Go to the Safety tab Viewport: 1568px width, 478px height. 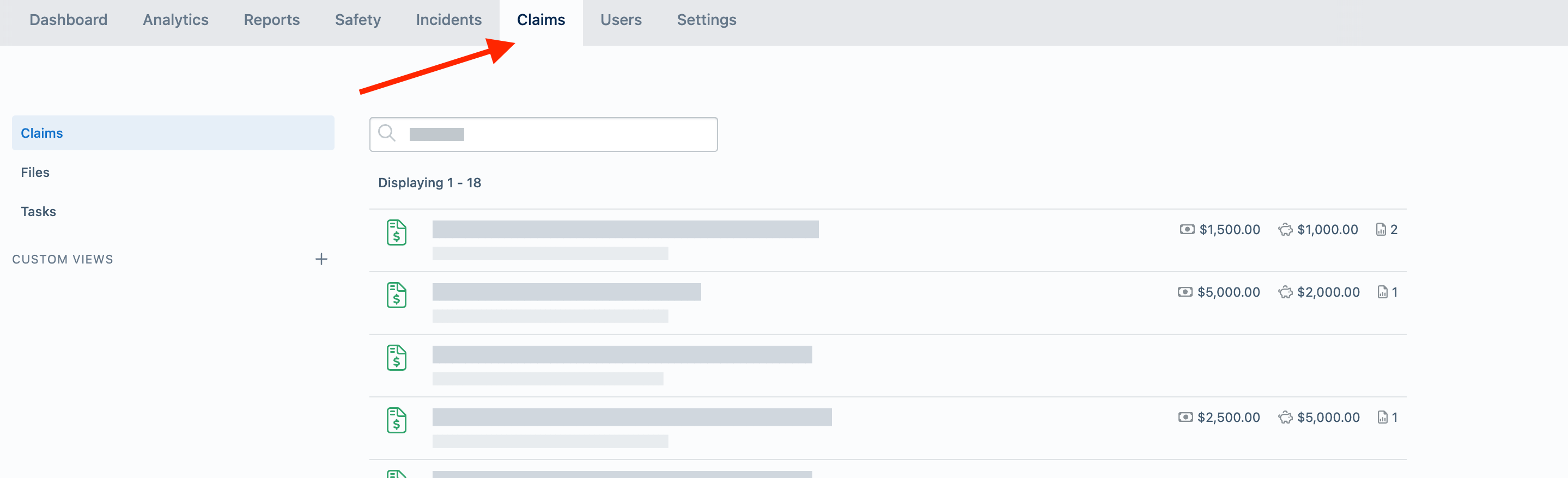pos(358,20)
